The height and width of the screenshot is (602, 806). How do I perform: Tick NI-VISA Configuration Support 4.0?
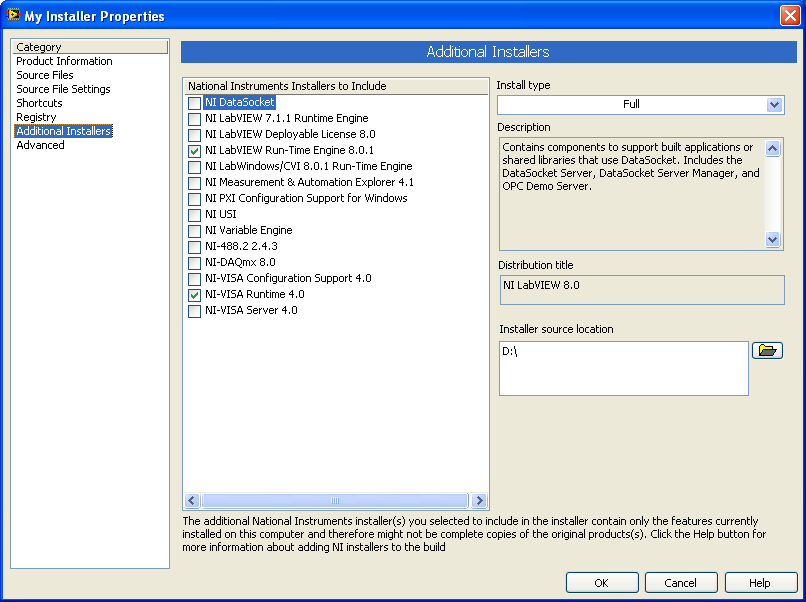coord(194,279)
